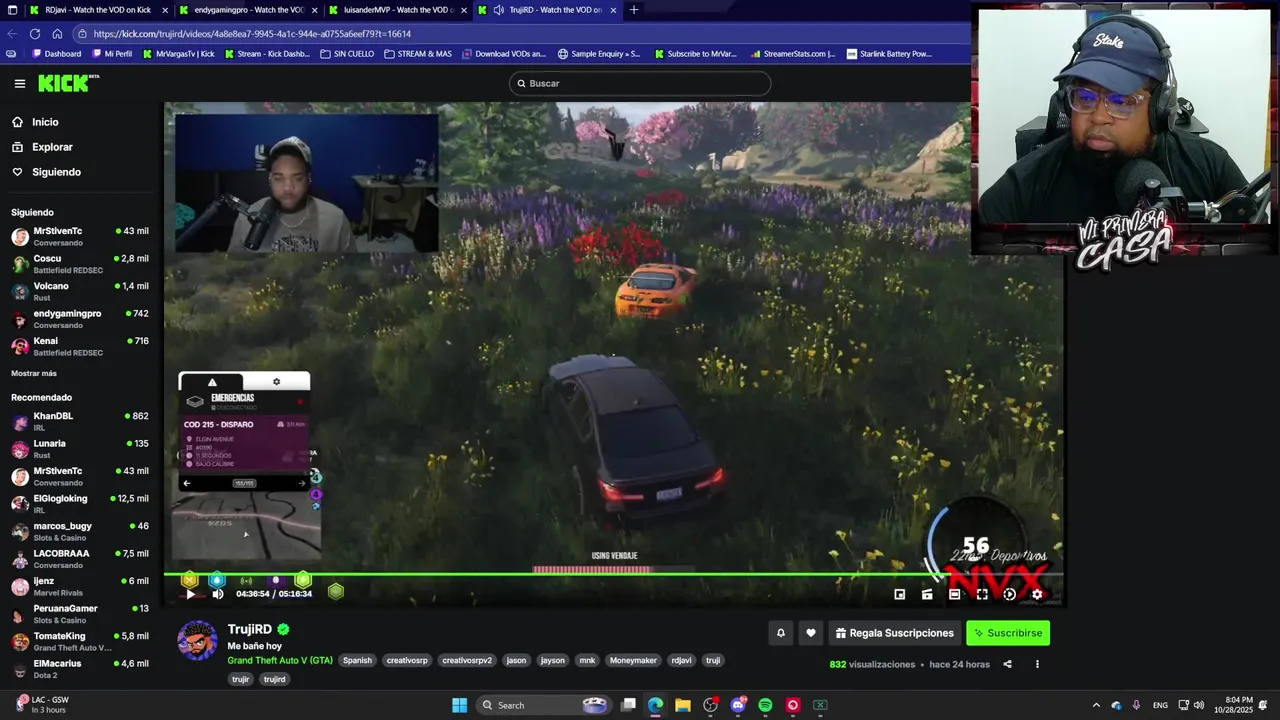
Task: Select the rdjavi tag
Action: coord(681,661)
